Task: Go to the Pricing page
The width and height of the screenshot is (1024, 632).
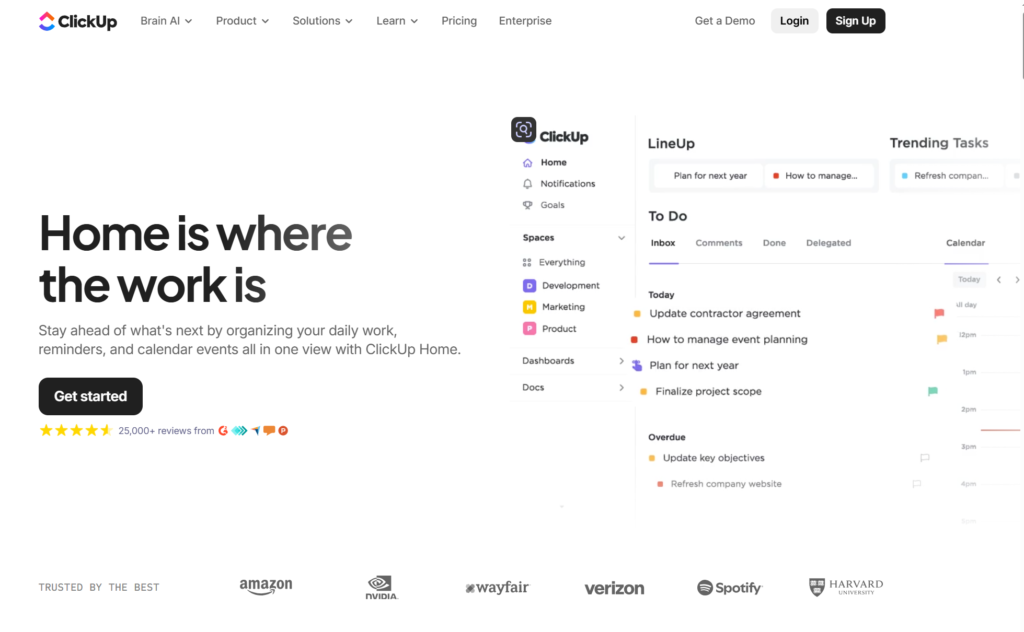Action: tap(459, 21)
